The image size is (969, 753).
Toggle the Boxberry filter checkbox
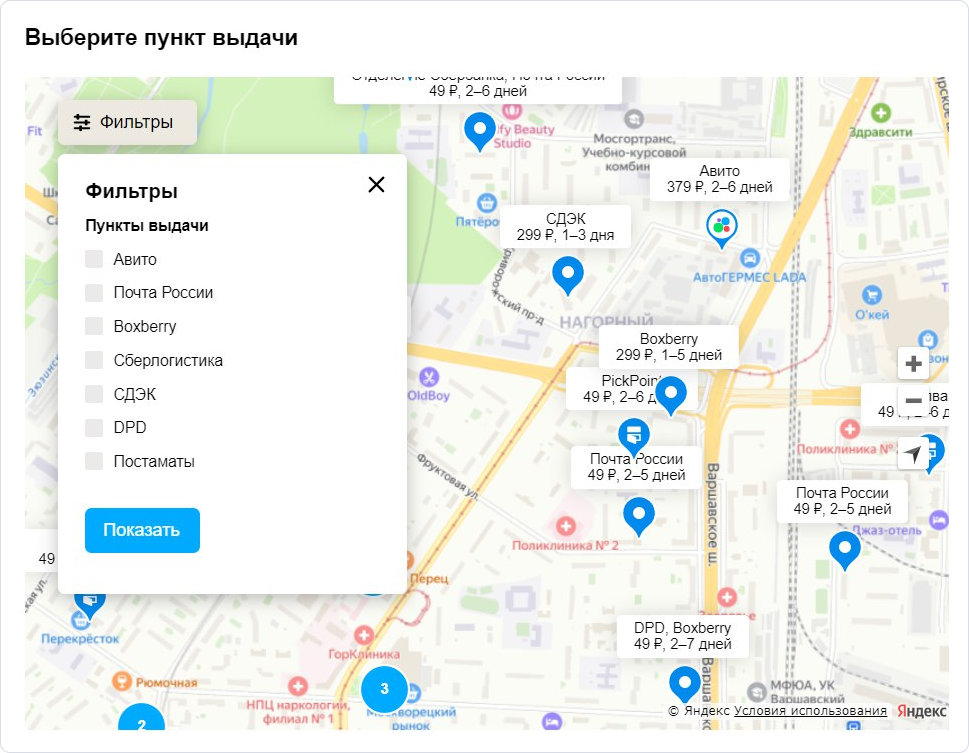(94, 326)
